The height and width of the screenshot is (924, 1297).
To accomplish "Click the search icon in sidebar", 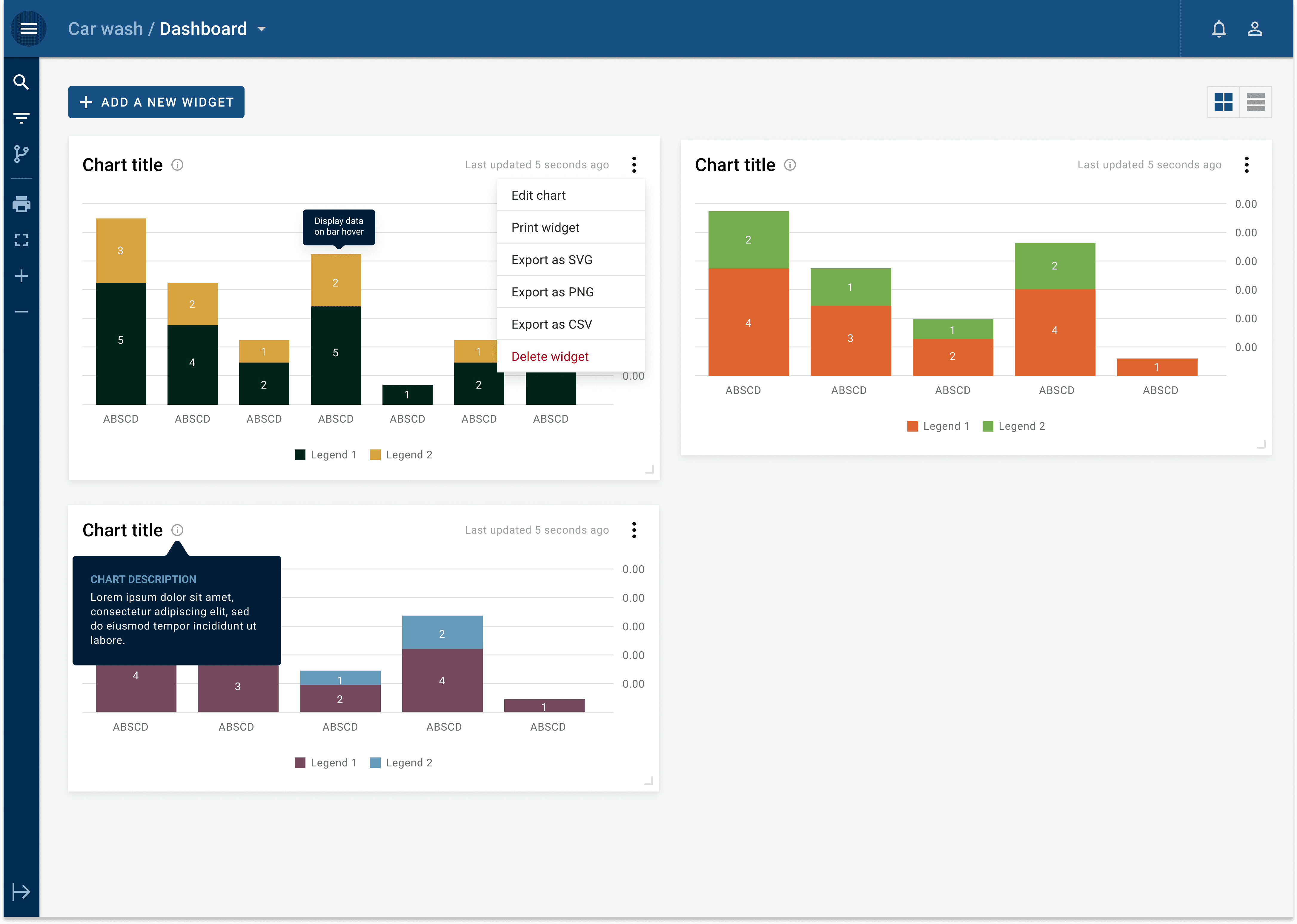I will pyautogui.click(x=21, y=82).
